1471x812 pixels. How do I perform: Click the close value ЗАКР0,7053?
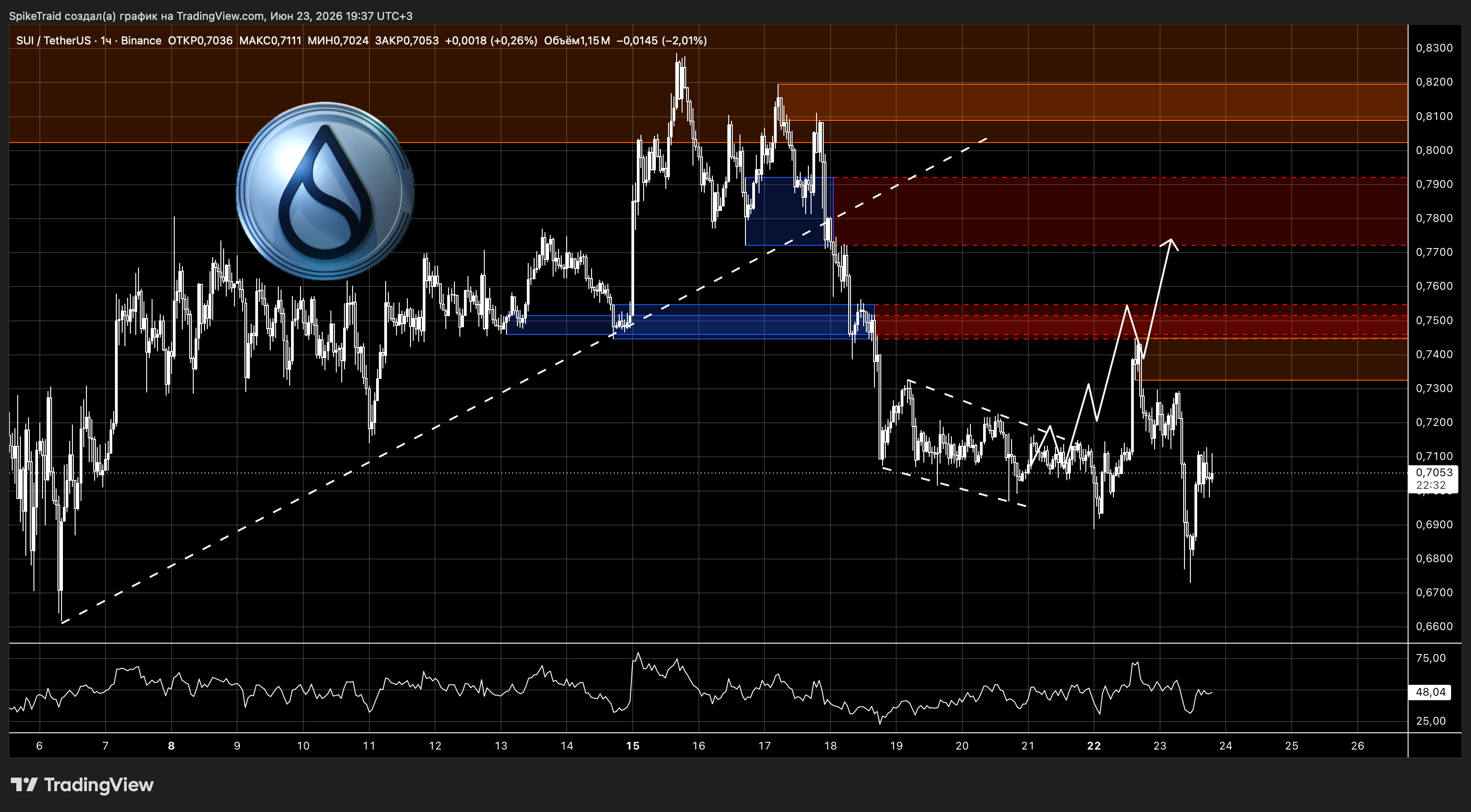(x=407, y=41)
